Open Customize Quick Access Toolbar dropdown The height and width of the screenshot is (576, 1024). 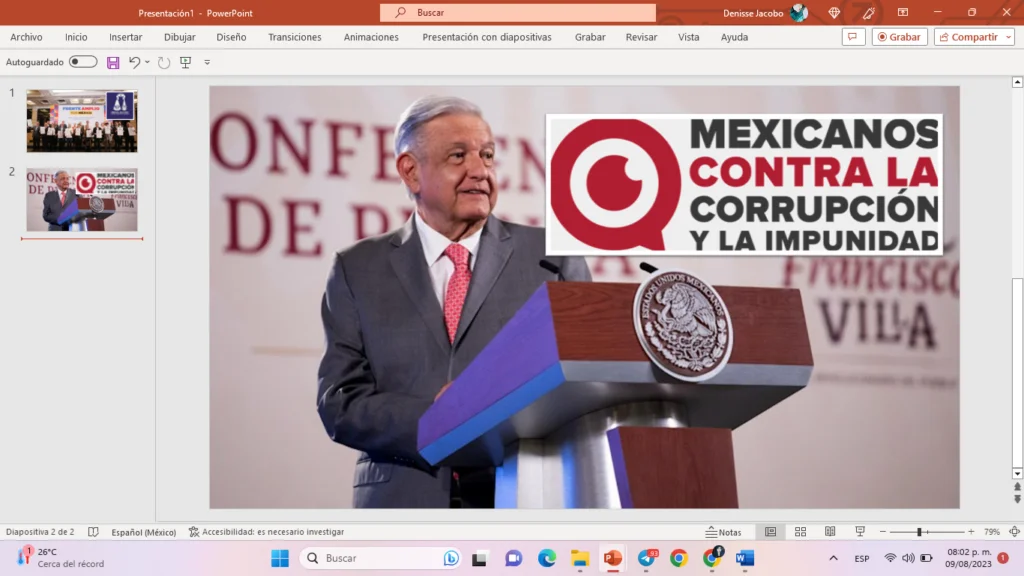pos(207,62)
